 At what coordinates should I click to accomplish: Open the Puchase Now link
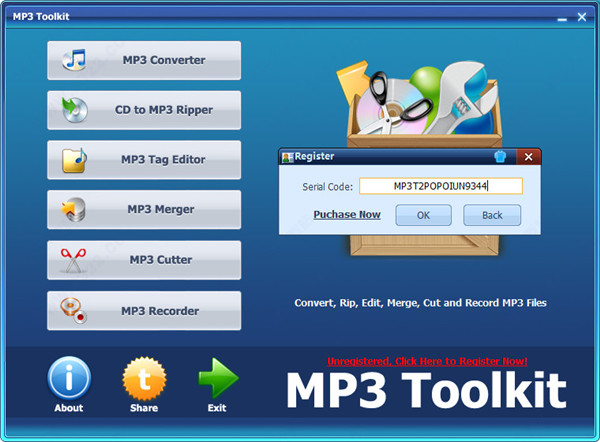[x=347, y=214]
